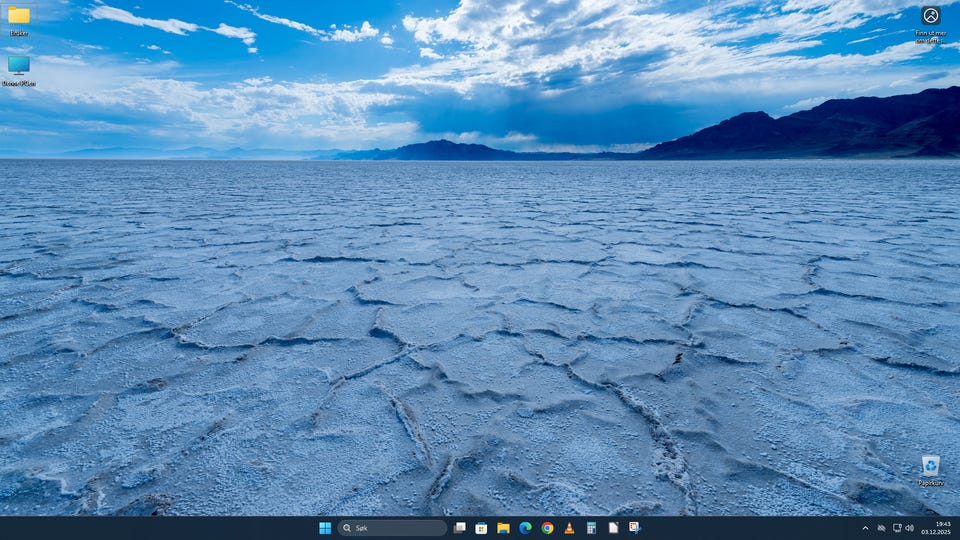Click the crossed-out cloud icon in the system tray
960x540 pixels.
point(881,528)
